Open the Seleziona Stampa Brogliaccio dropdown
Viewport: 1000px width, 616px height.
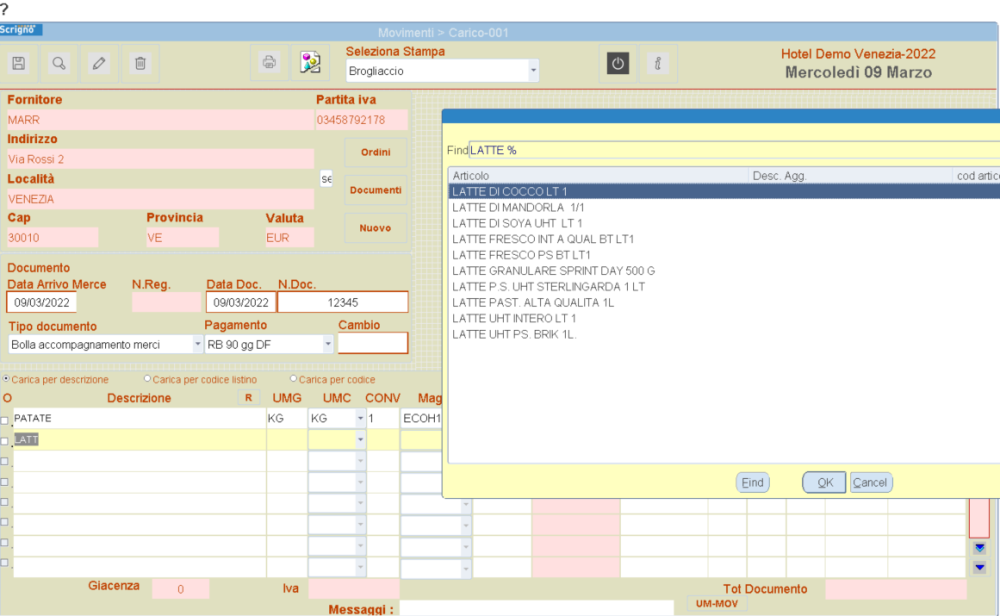coord(533,71)
